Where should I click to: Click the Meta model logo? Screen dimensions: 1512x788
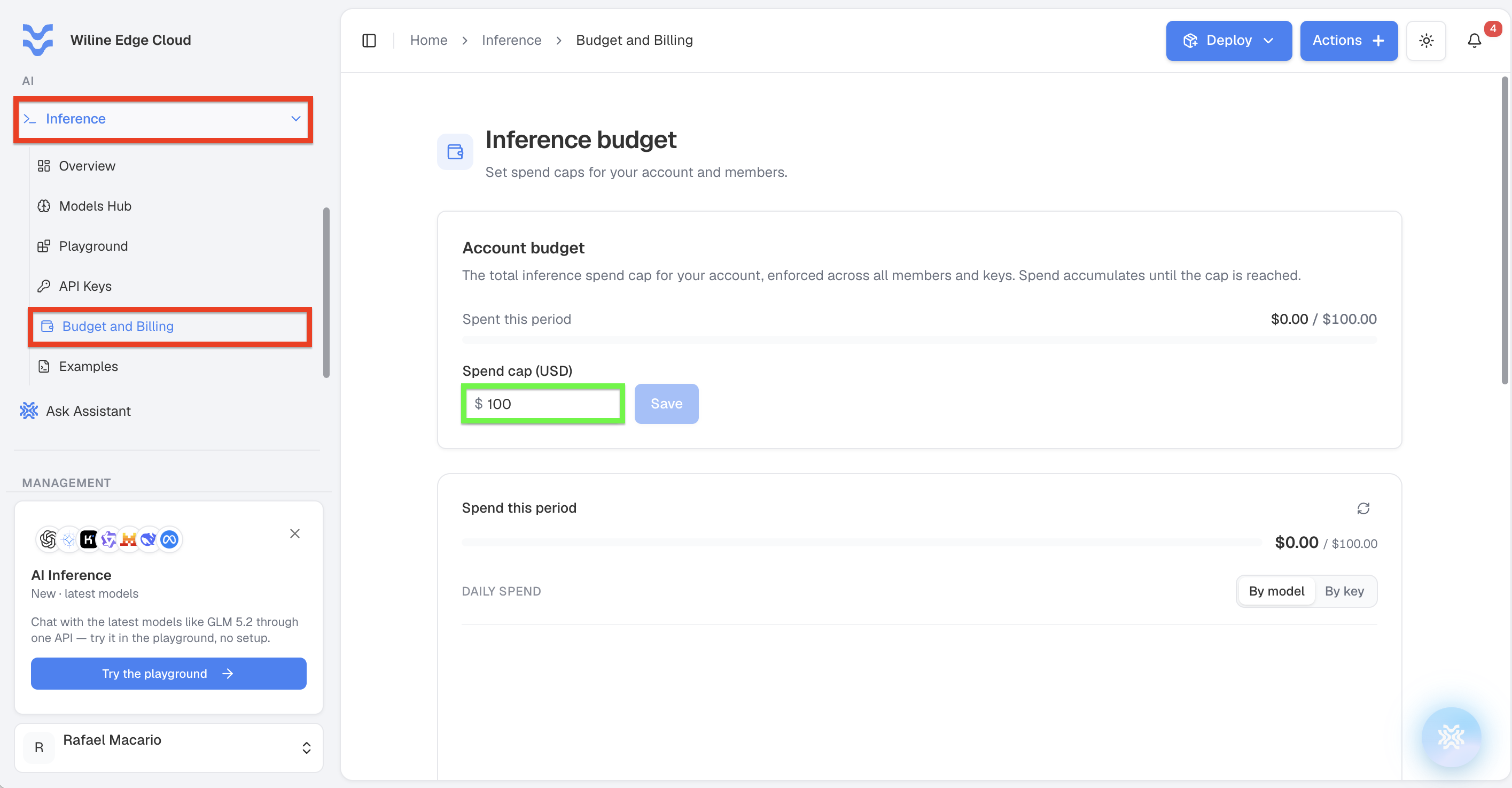pyautogui.click(x=169, y=539)
